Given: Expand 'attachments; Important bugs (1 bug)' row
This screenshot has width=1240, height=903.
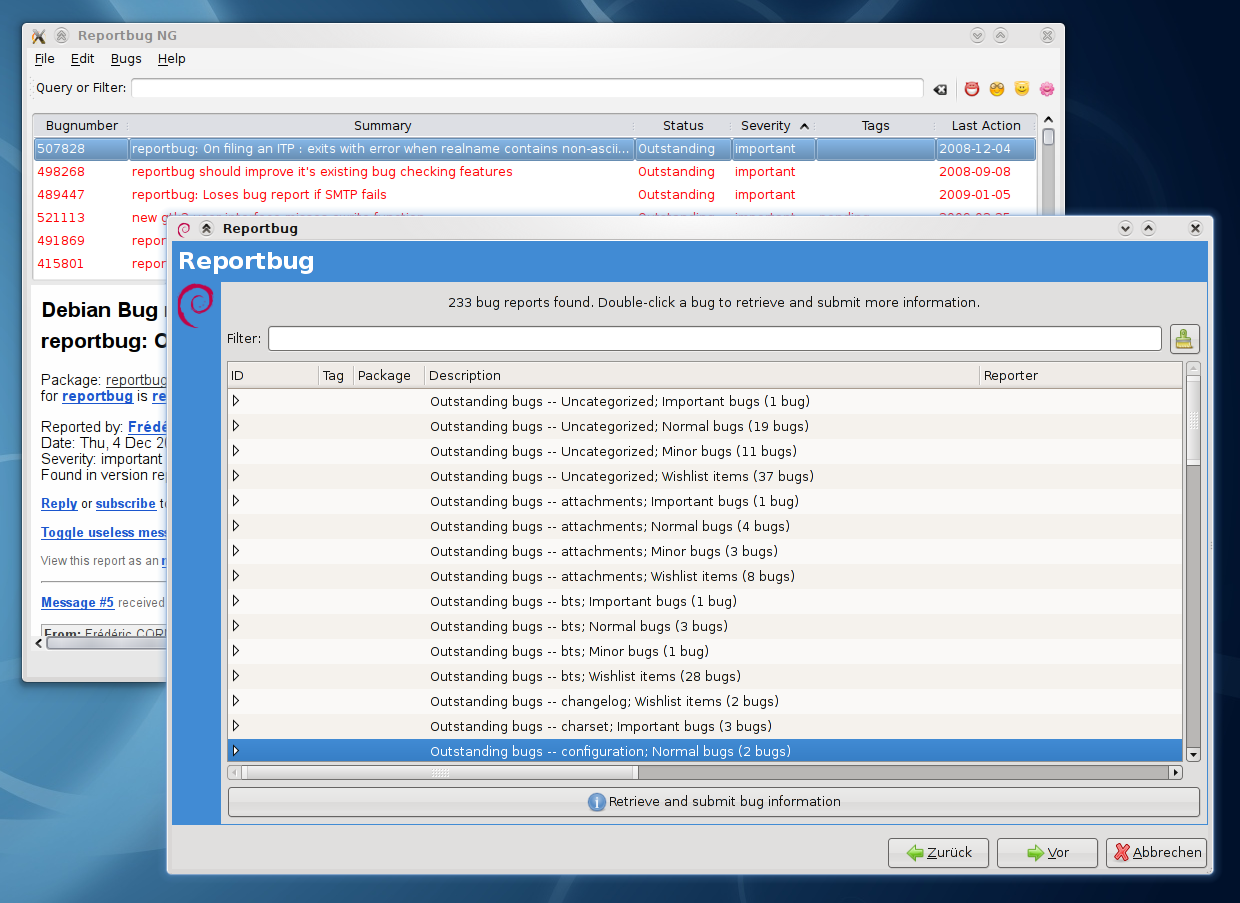Looking at the screenshot, I should point(236,501).
